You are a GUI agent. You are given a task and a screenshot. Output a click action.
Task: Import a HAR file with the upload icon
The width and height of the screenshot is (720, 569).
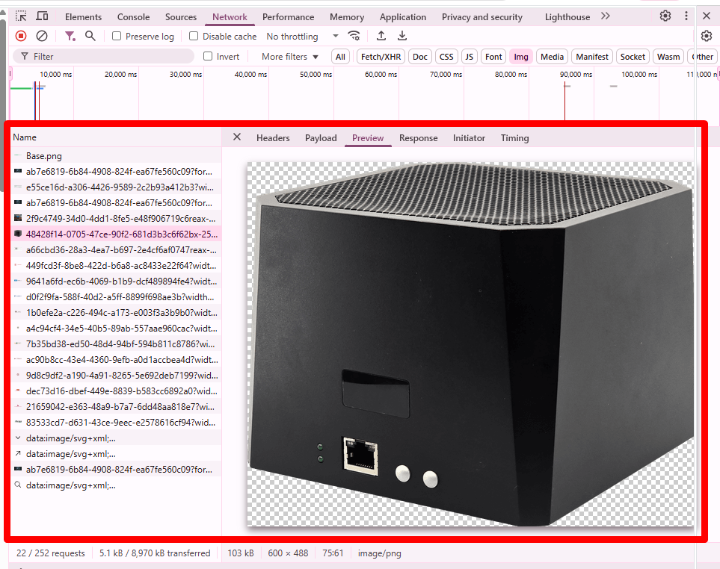click(381, 36)
